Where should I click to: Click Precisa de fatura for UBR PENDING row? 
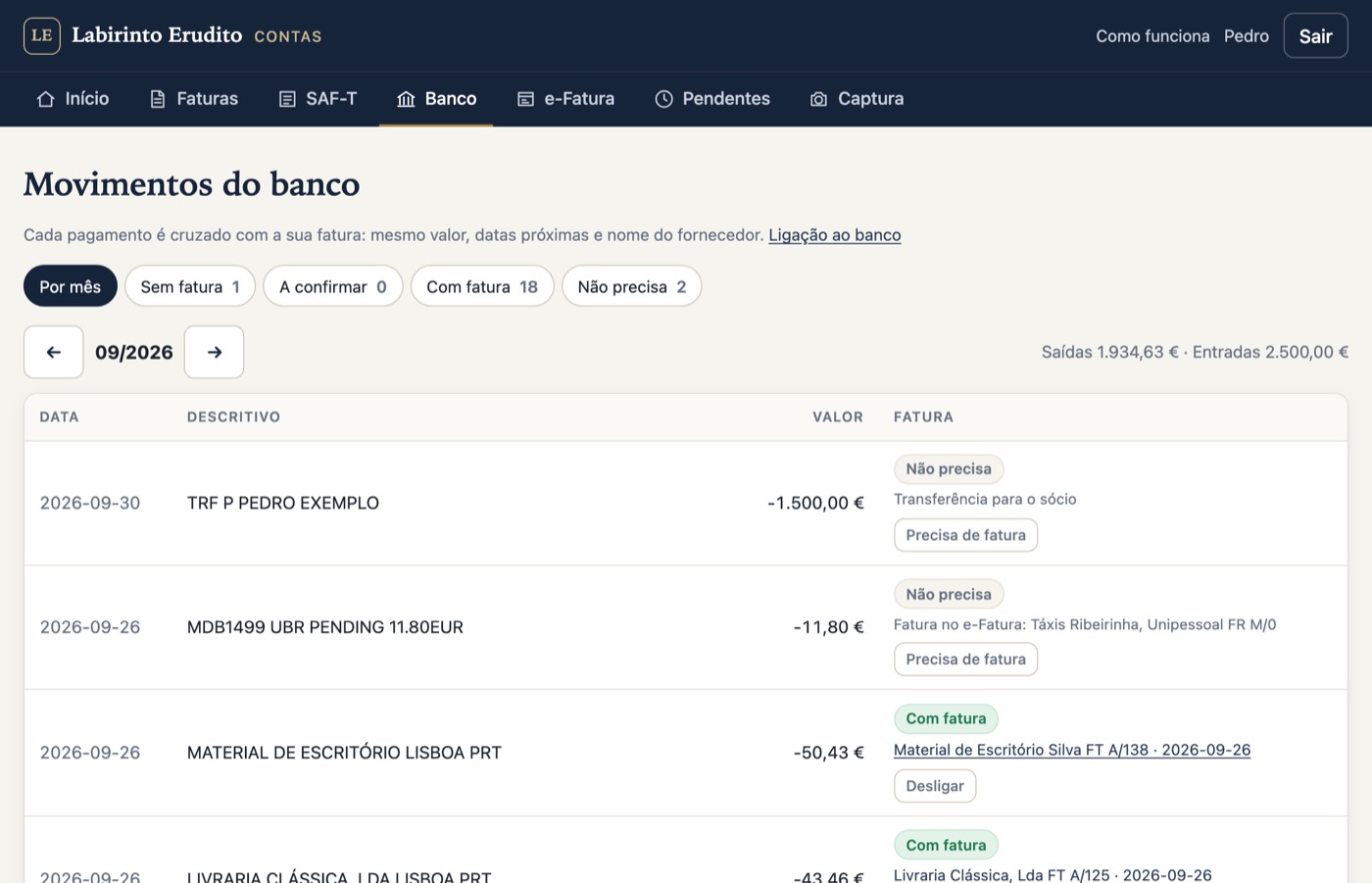pos(965,660)
